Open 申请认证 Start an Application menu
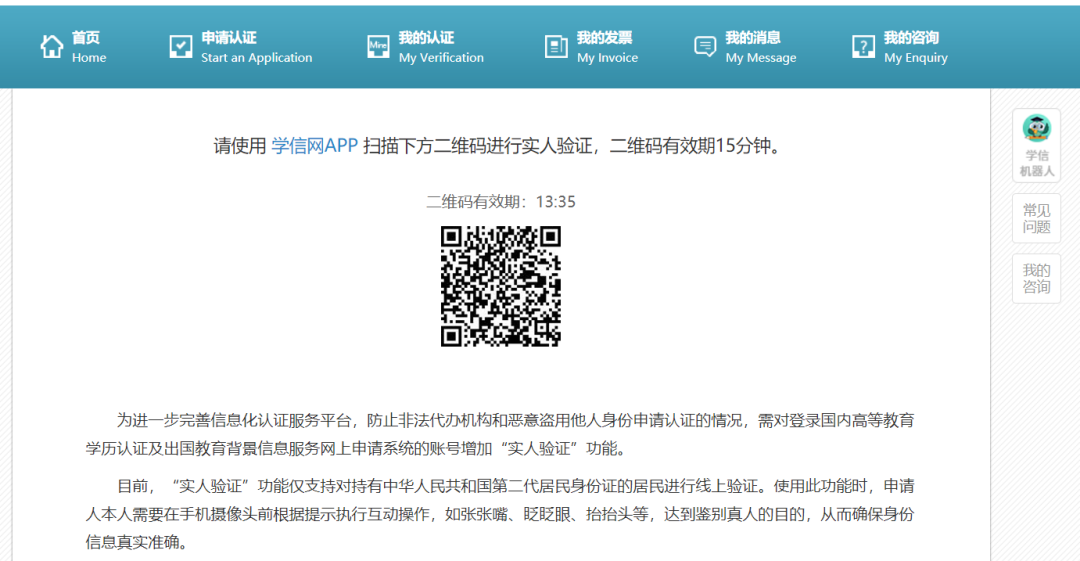The width and height of the screenshot is (1080, 561). (x=240, y=47)
